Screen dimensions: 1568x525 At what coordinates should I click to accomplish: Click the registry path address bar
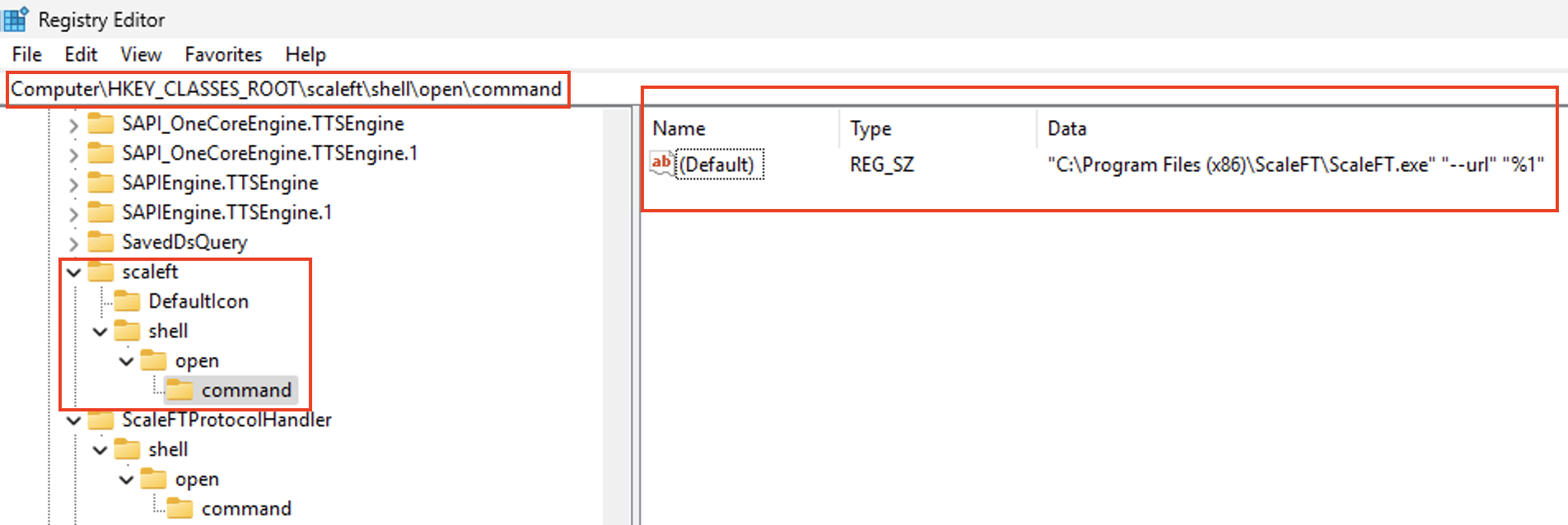287,89
